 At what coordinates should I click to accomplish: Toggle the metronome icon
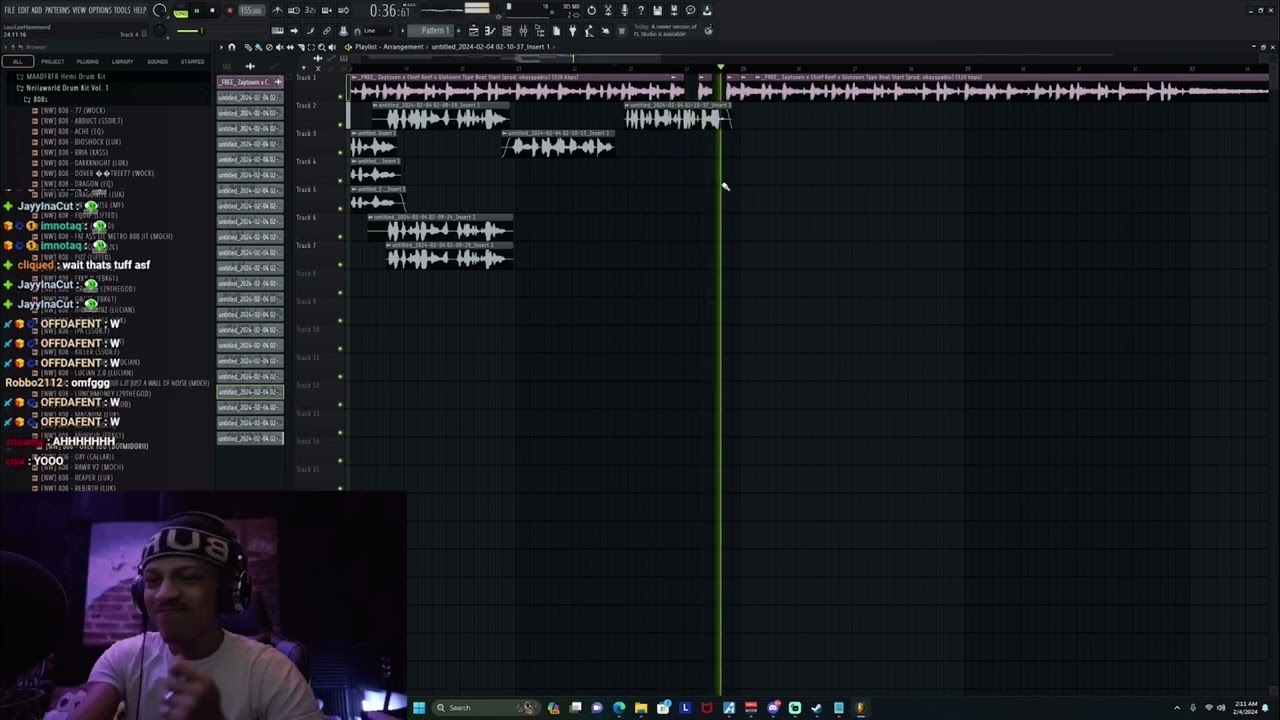[277, 11]
